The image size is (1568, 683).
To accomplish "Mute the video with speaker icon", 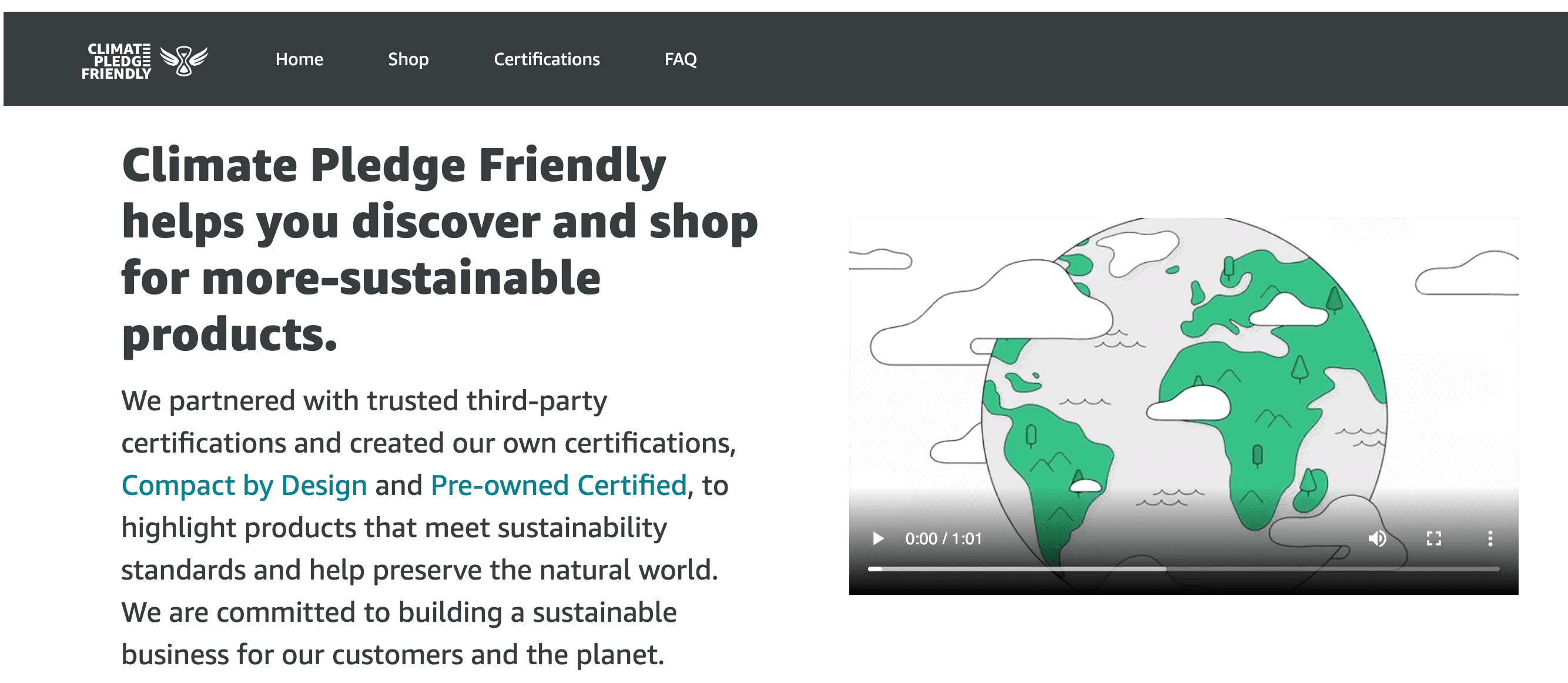I will click(x=1378, y=539).
